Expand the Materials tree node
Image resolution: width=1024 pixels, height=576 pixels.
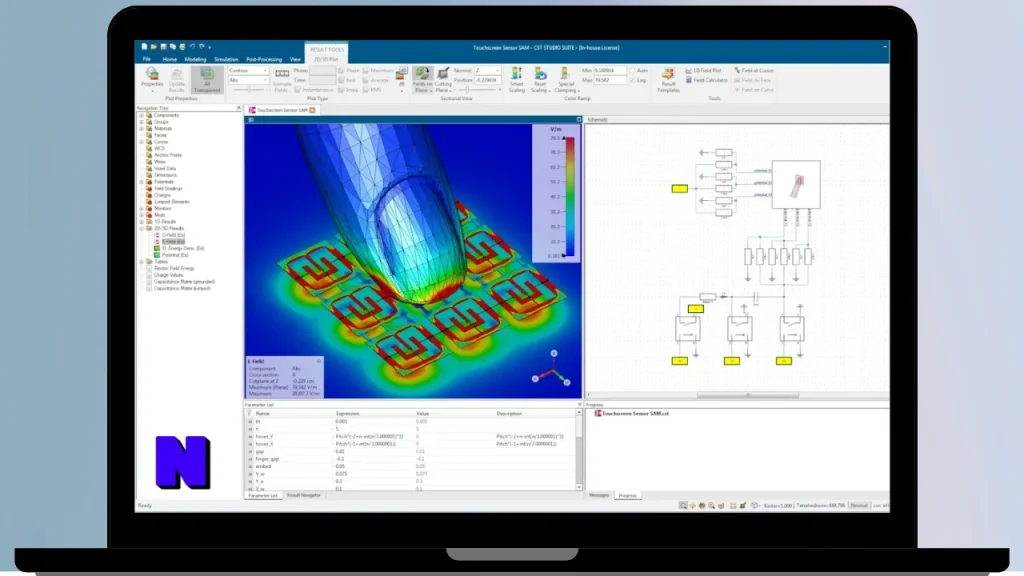click(x=141, y=129)
